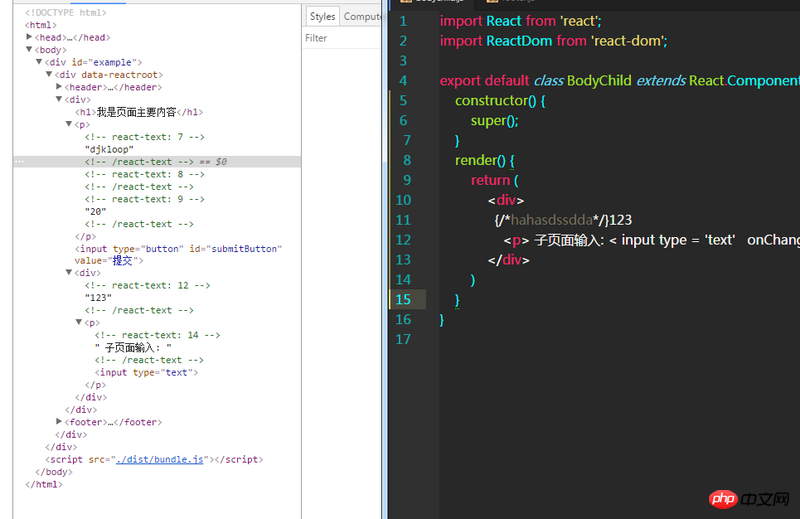This screenshot has height=519, width=800.
Task: Select the highlighted /react-text == $0 row
Action: point(157,162)
